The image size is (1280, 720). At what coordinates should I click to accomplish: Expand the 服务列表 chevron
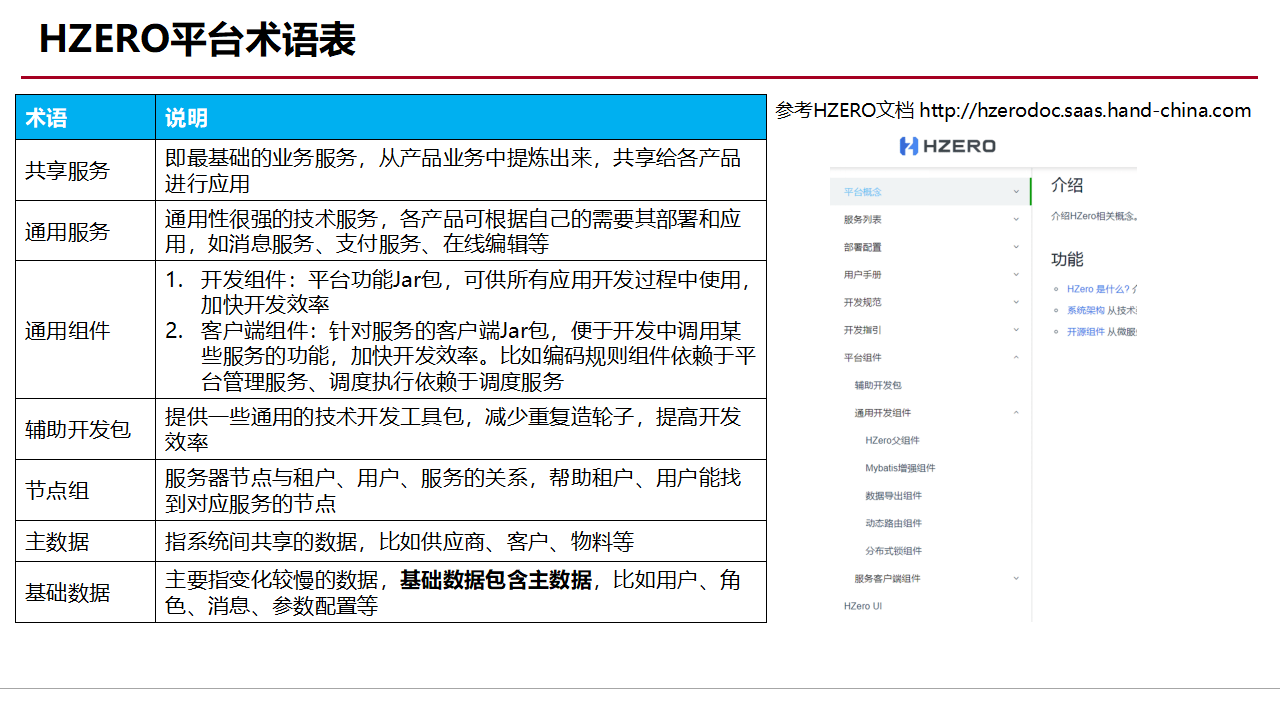[1016, 219]
